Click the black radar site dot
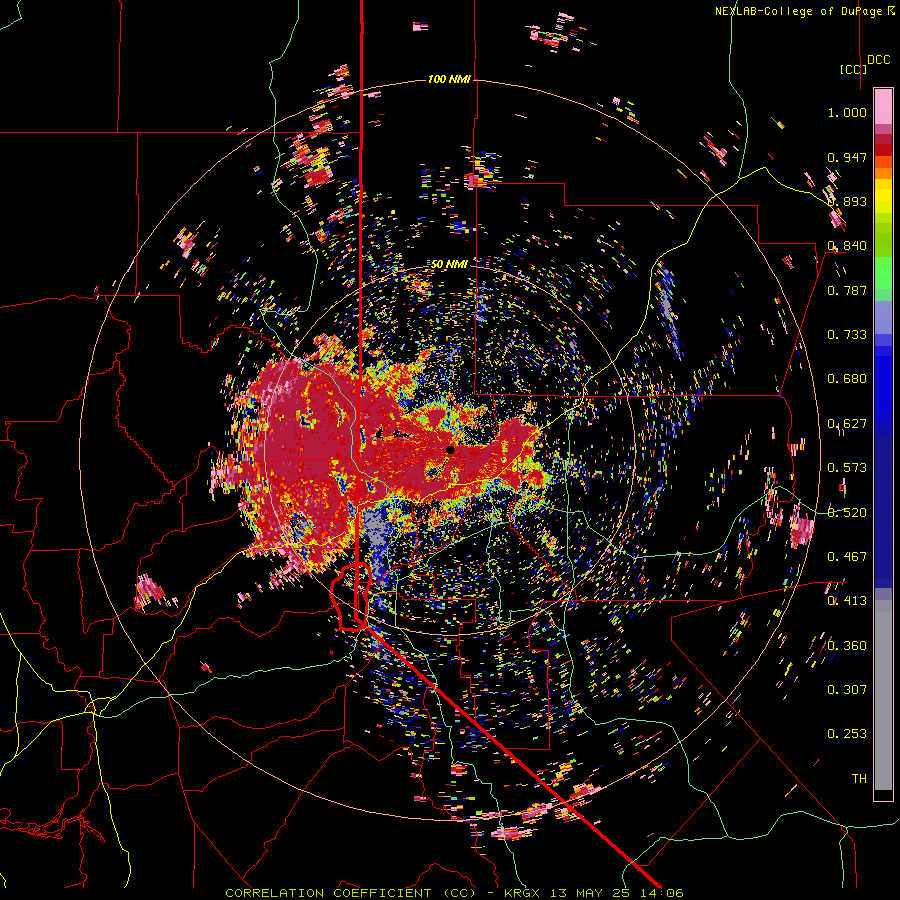The height and width of the screenshot is (900, 900). (x=450, y=450)
